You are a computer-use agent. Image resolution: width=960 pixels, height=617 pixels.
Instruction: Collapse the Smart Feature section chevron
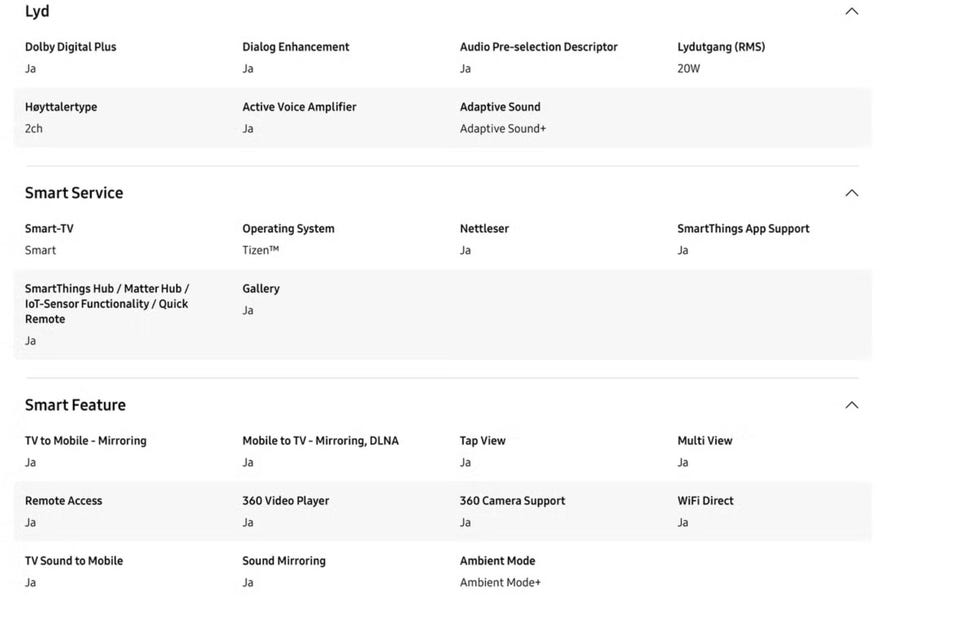[x=851, y=405]
